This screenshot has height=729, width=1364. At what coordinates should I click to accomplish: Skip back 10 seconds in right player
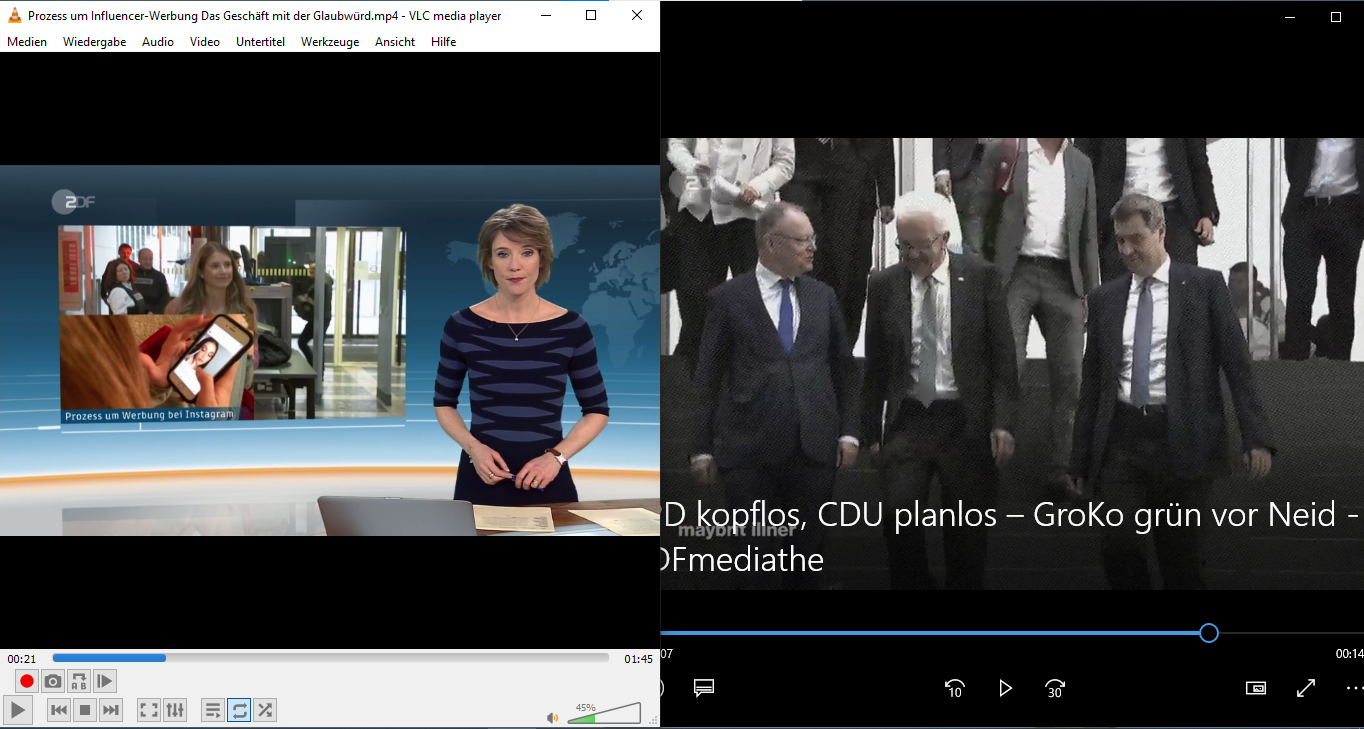[954, 688]
